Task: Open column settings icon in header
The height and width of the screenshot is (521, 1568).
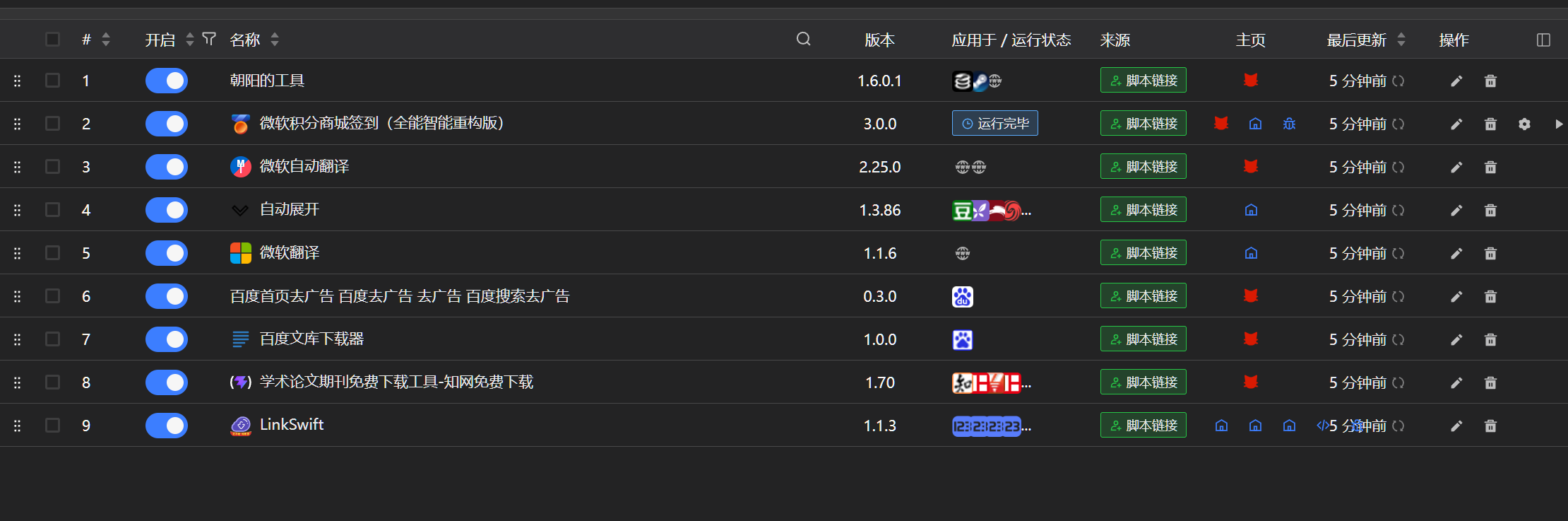Action: pos(1543,40)
